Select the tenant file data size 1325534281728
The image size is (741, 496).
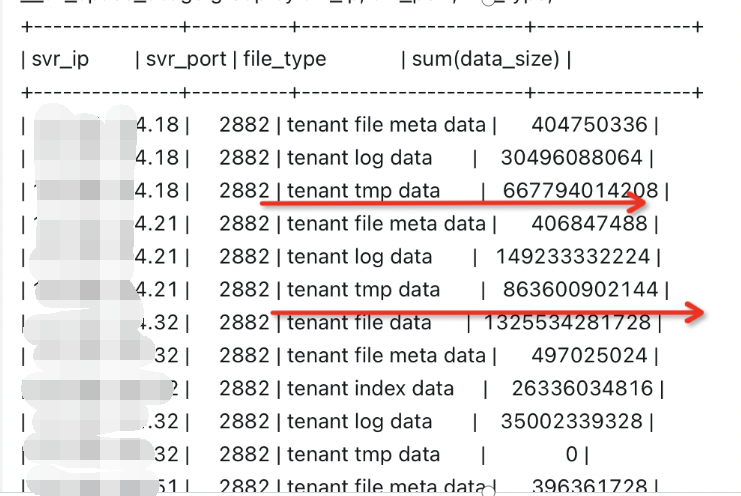[x=567, y=323]
